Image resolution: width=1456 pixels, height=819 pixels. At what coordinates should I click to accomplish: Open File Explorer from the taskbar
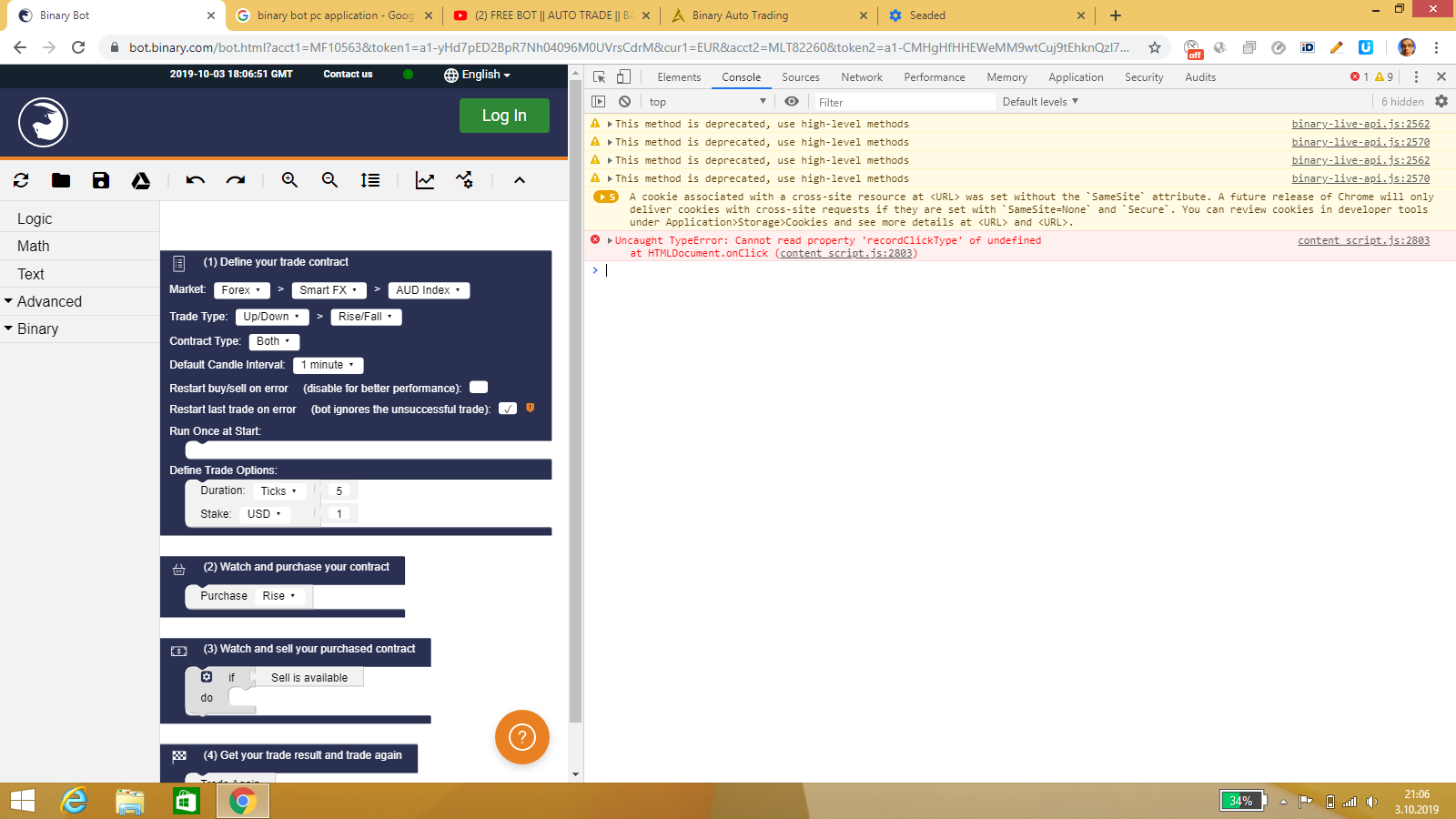pos(130,801)
